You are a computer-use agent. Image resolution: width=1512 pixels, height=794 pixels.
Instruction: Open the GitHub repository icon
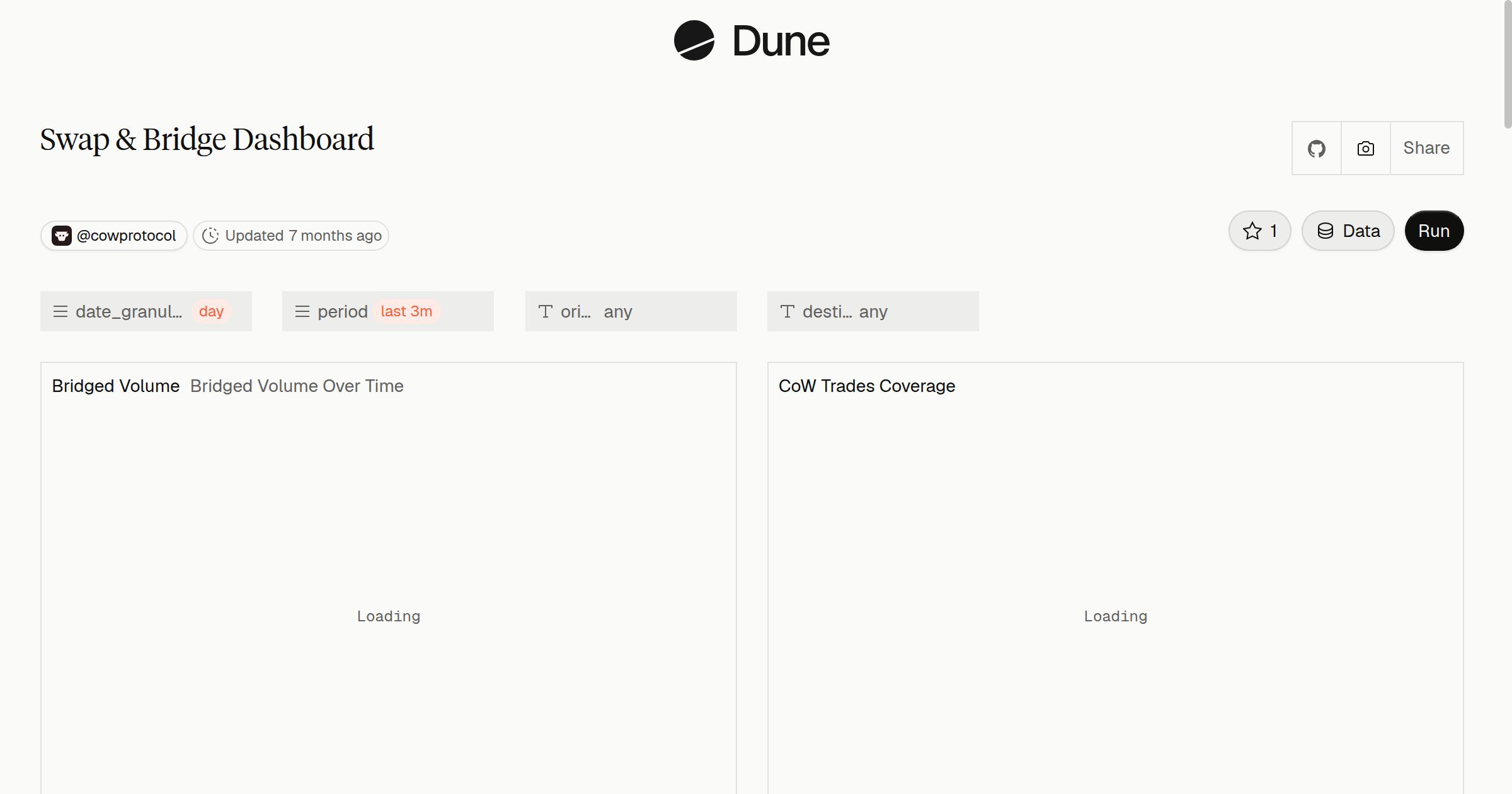[1316, 149]
